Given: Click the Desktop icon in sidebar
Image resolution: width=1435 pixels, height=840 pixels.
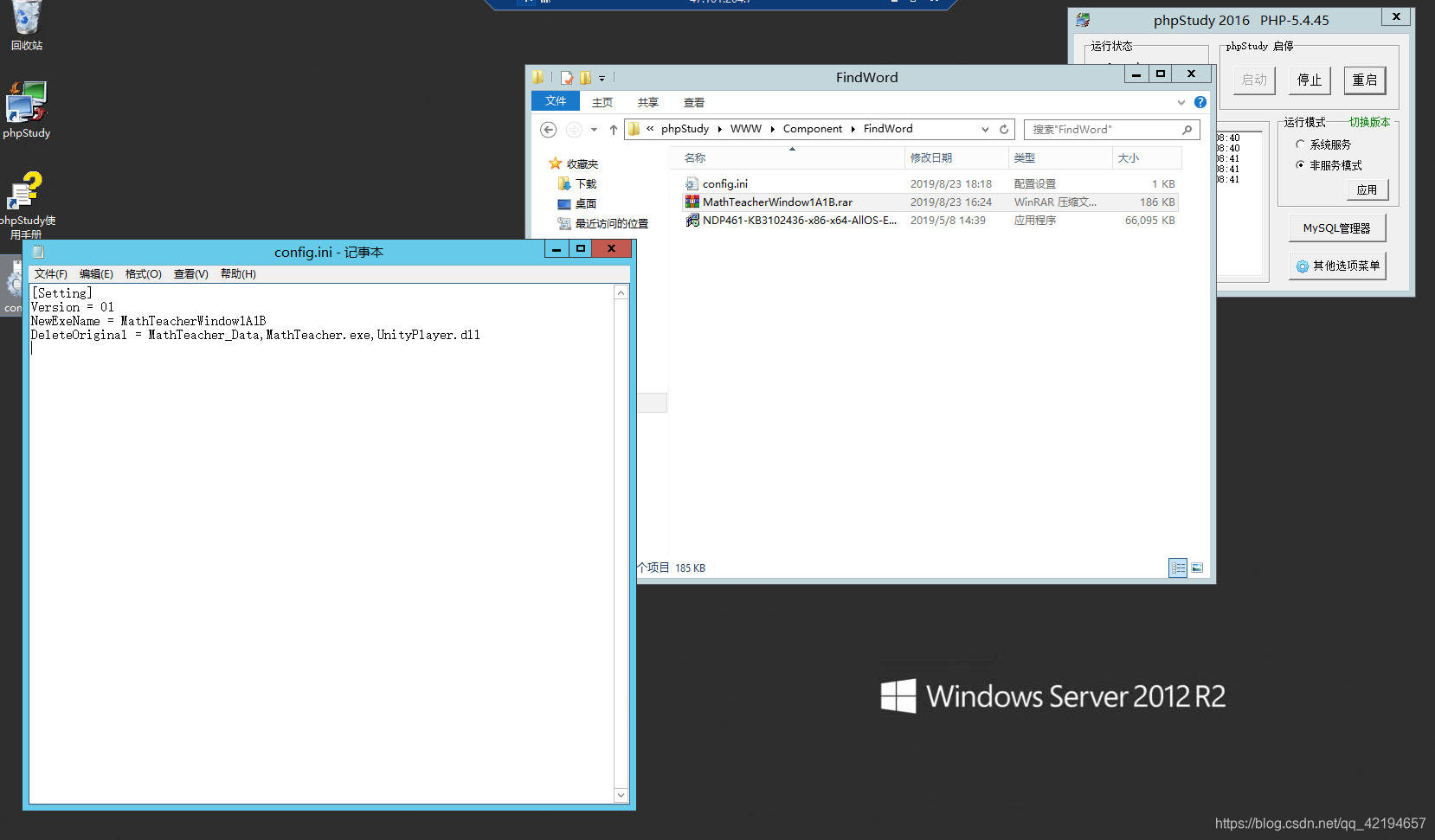Looking at the screenshot, I should click(x=564, y=204).
